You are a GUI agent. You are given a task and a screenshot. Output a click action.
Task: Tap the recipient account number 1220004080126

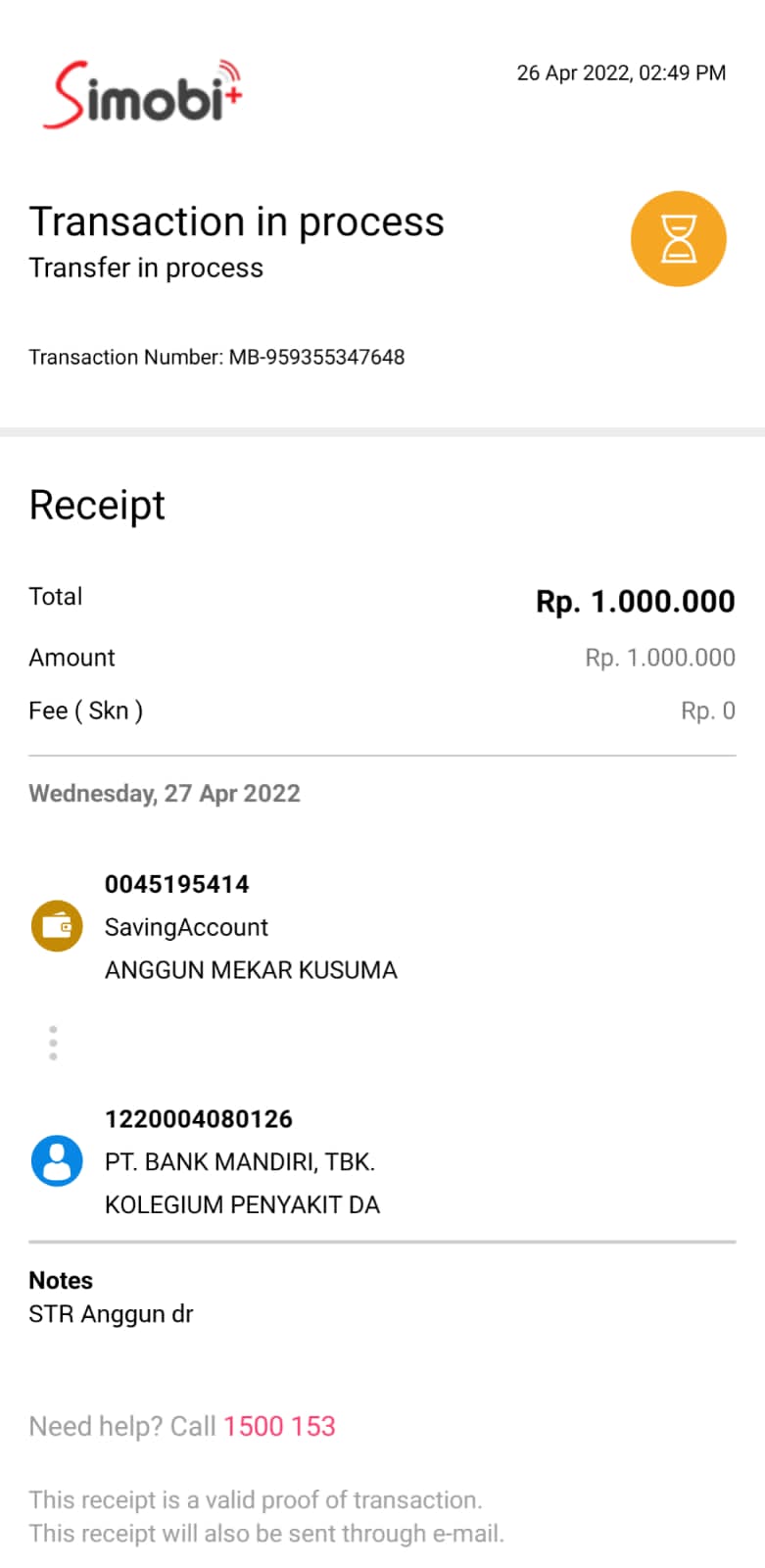click(199, 1119)
